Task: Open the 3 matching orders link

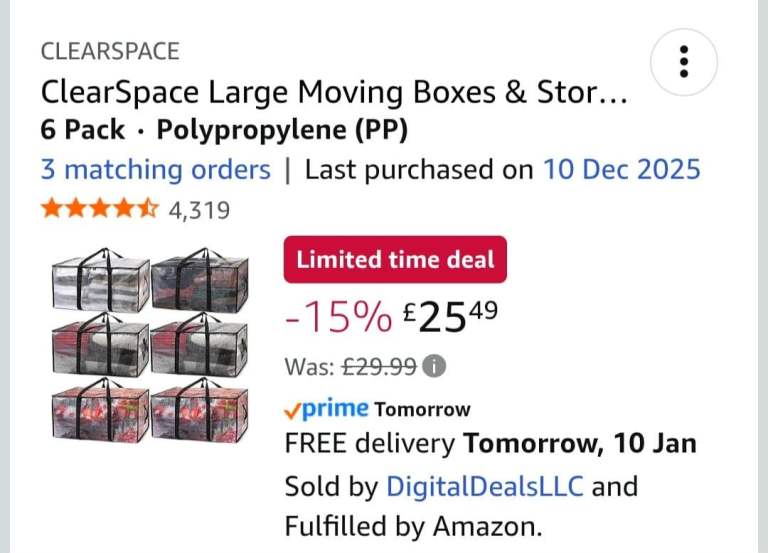Action: (155, 169)
